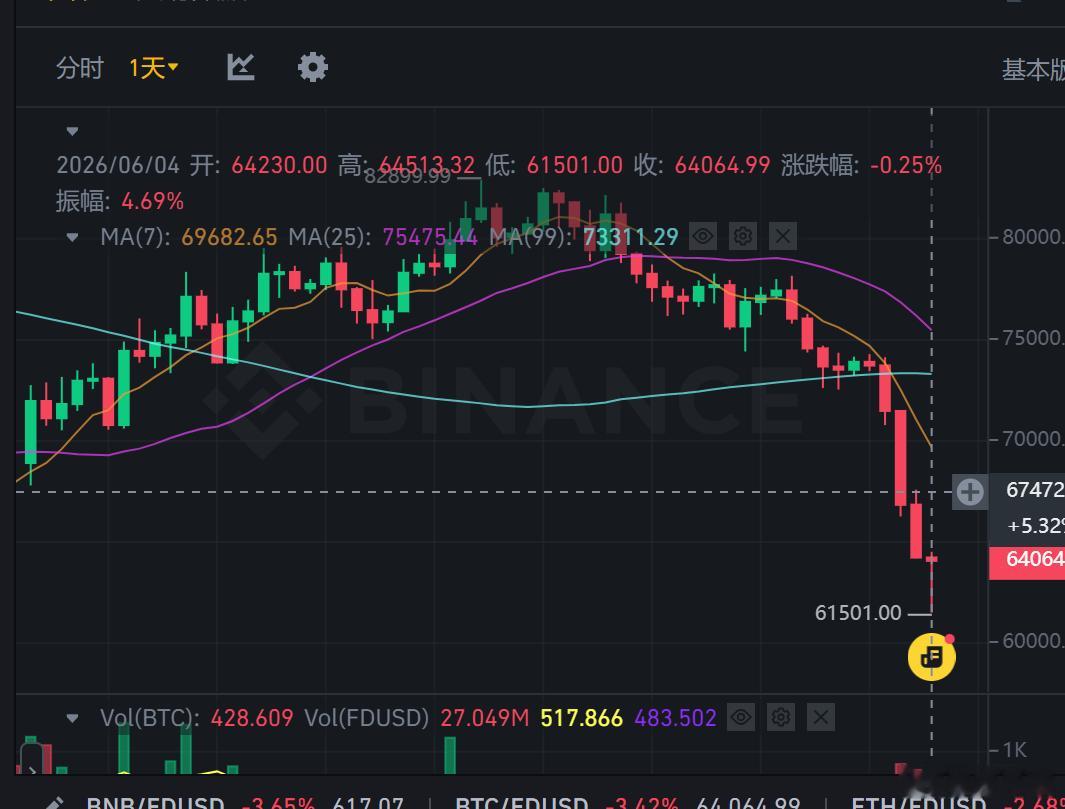Remove the MA indicator with X

pyautogui.click(x=782, y=236)
